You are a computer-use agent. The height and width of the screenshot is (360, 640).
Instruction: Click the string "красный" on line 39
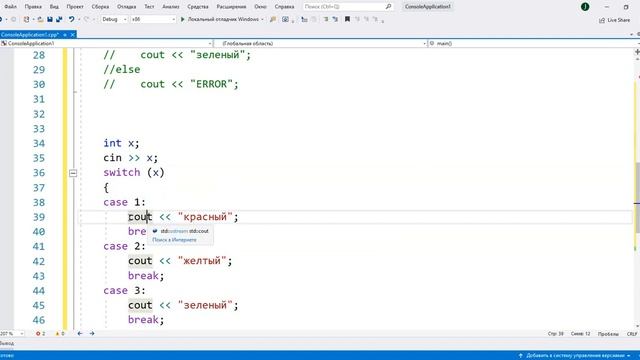coord(205,217)
